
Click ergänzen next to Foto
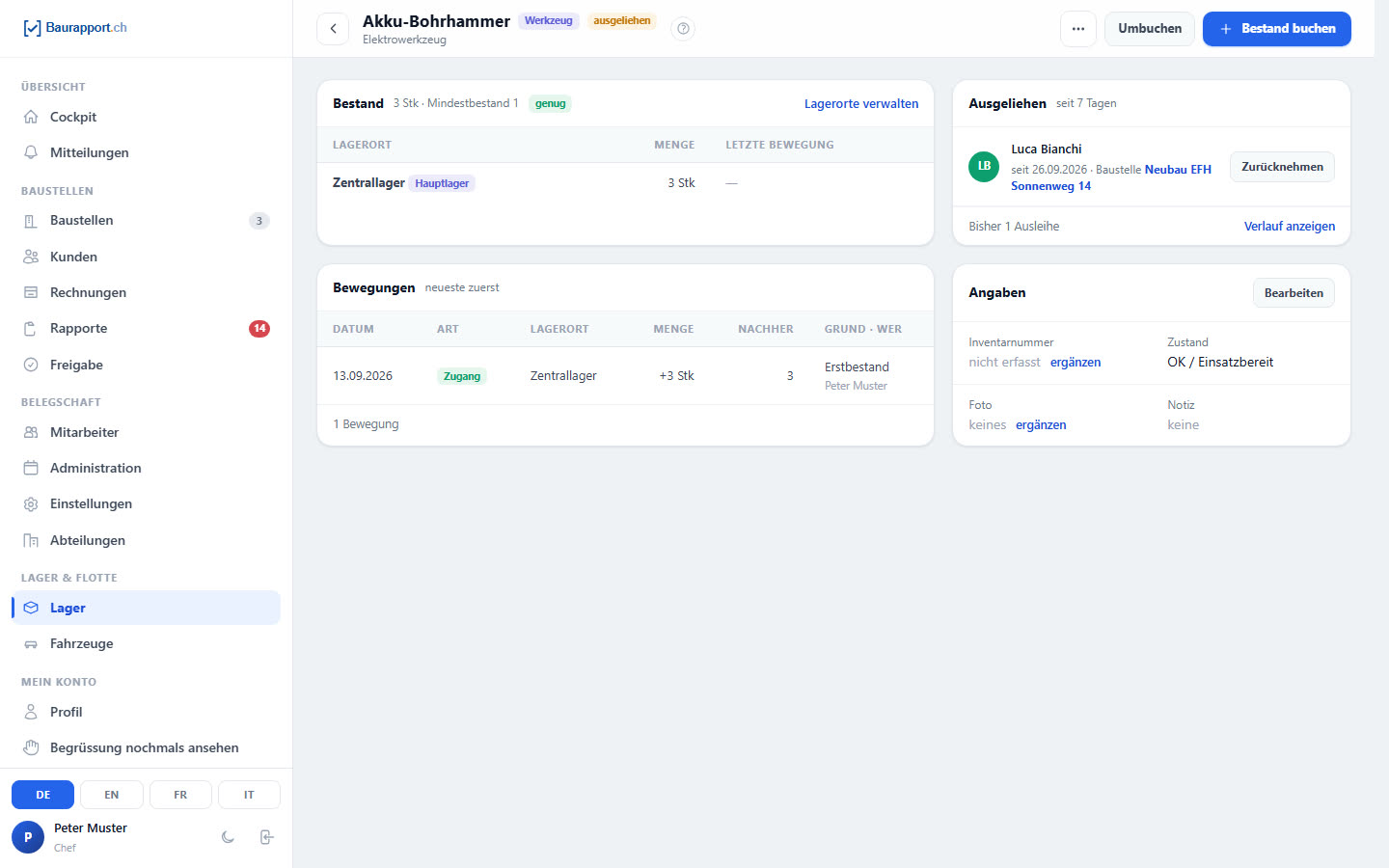[x=1041, y=425]
